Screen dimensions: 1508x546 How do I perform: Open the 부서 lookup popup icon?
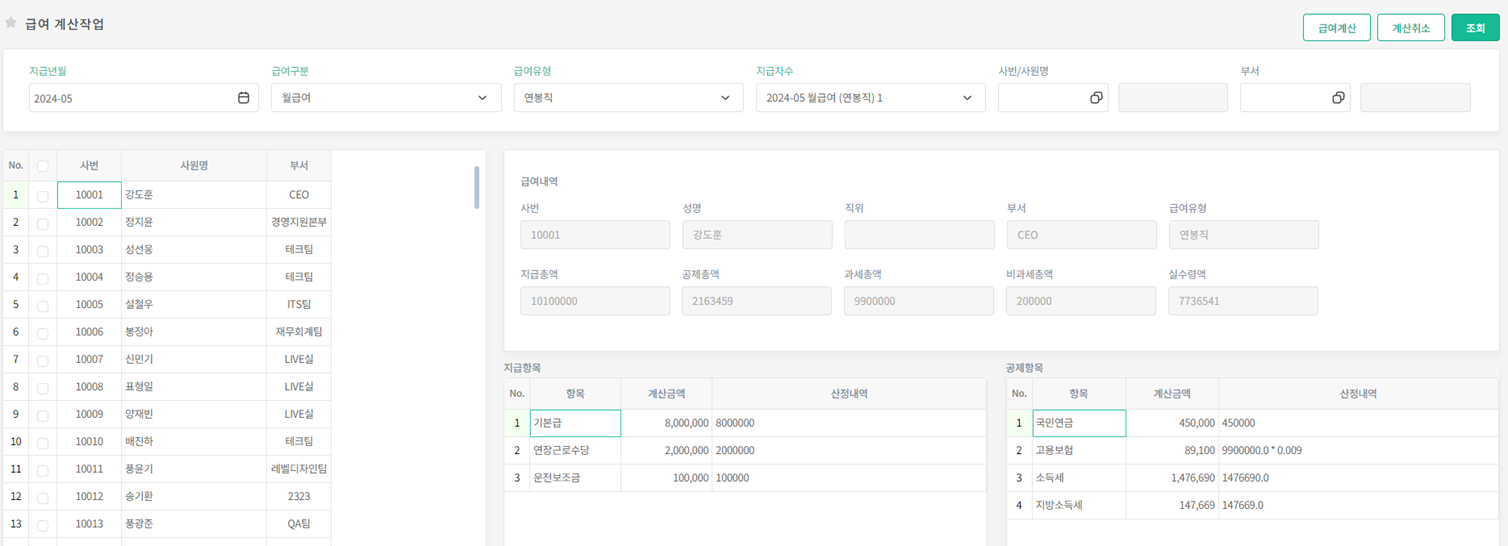coord(1338,98)
